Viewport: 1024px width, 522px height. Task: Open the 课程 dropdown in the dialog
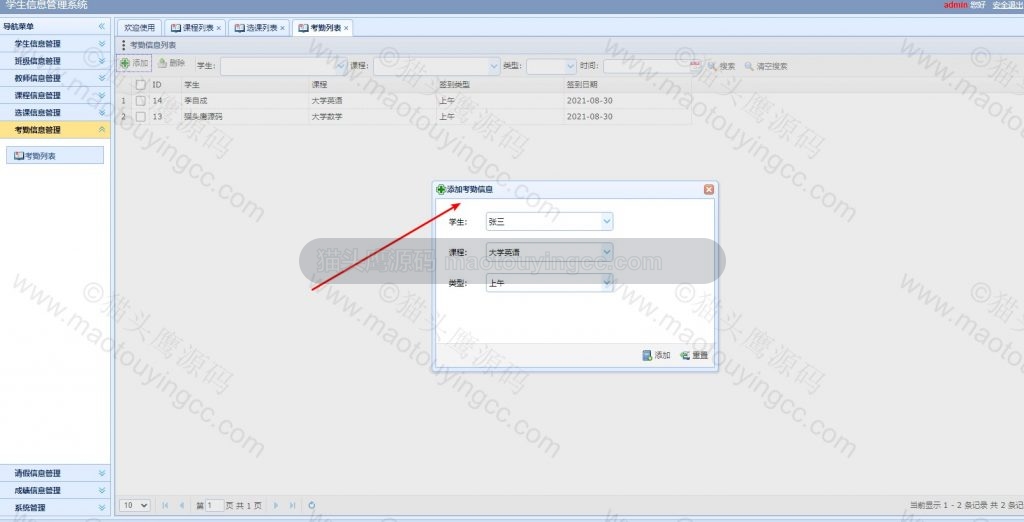click(607, 252)
